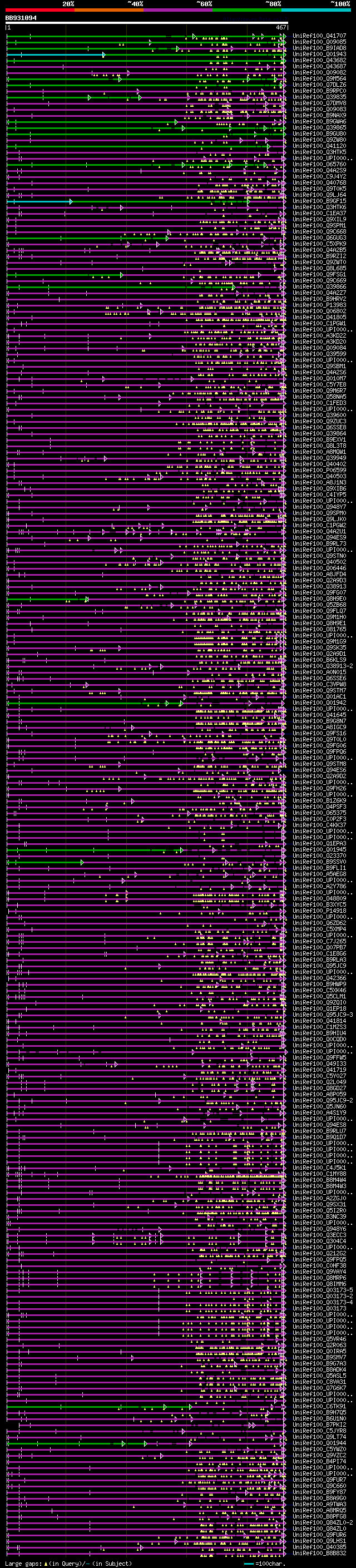Select hit UniRef100_Q7DMV8
The height and width of the screenshot is (1568, 356).
[x=319, y=103]
